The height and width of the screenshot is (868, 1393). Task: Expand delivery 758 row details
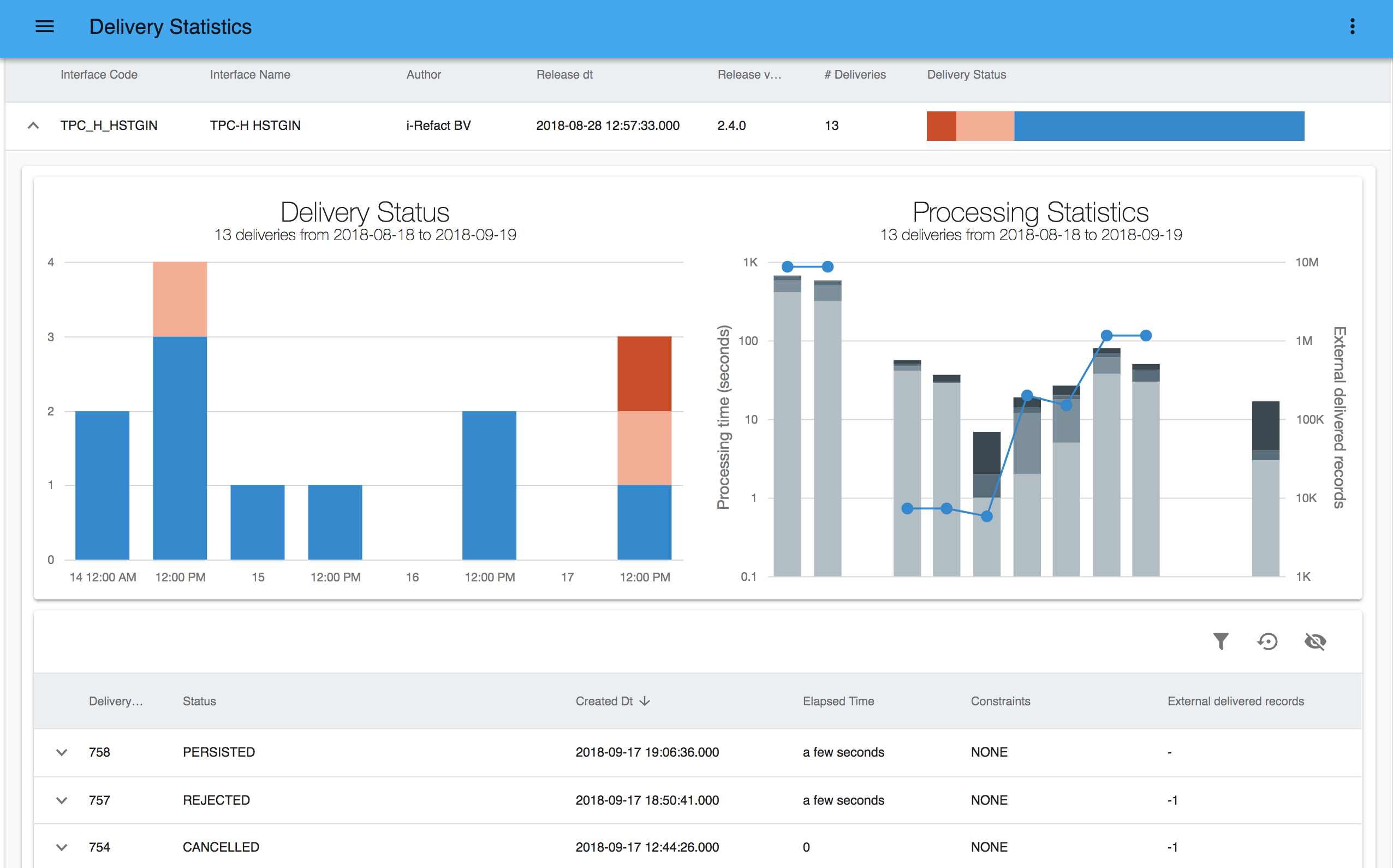pyautogui.click(x=62, y=752)
